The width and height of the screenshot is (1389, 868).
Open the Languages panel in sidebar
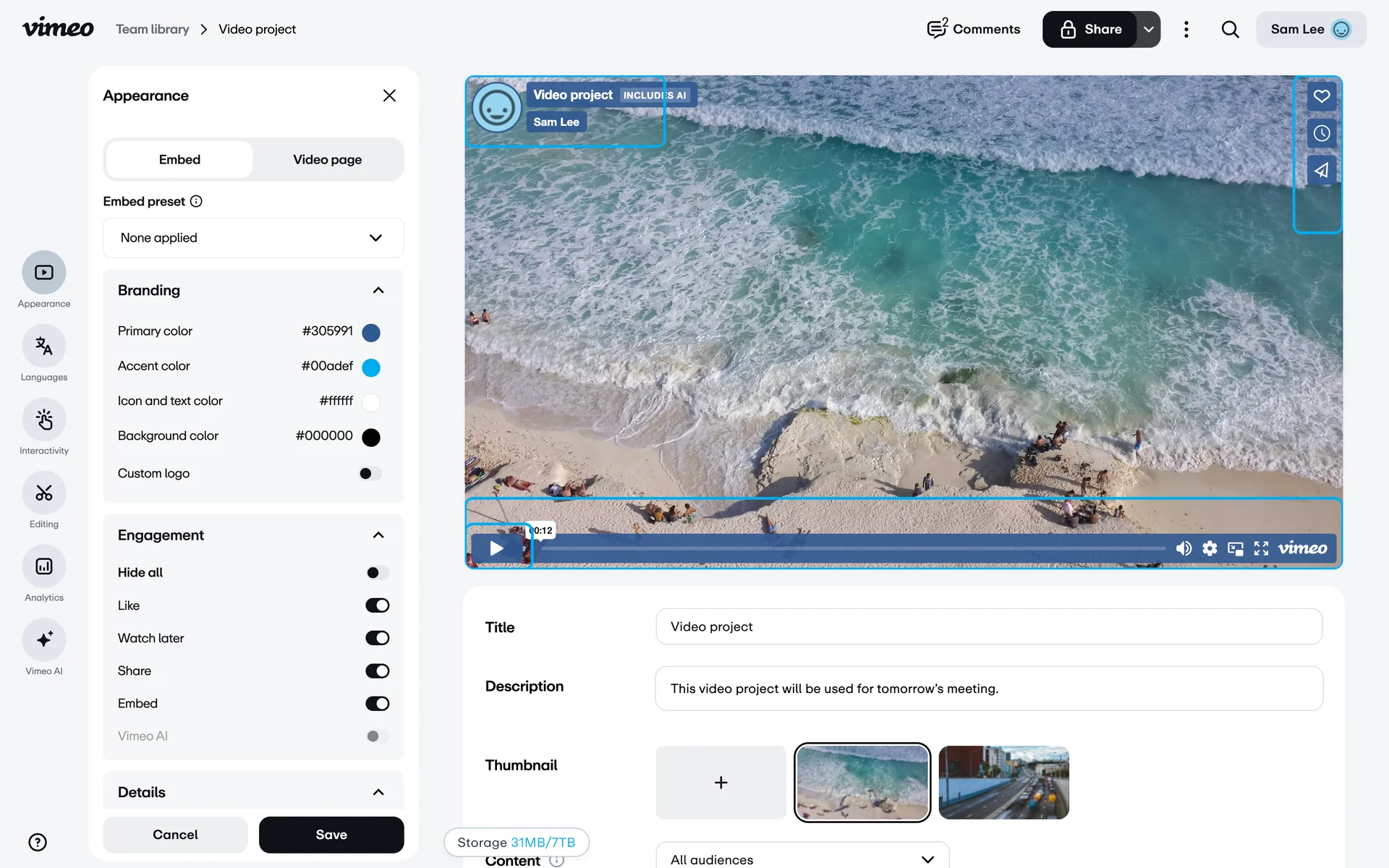pyautogui.click(x=44, y=346)
